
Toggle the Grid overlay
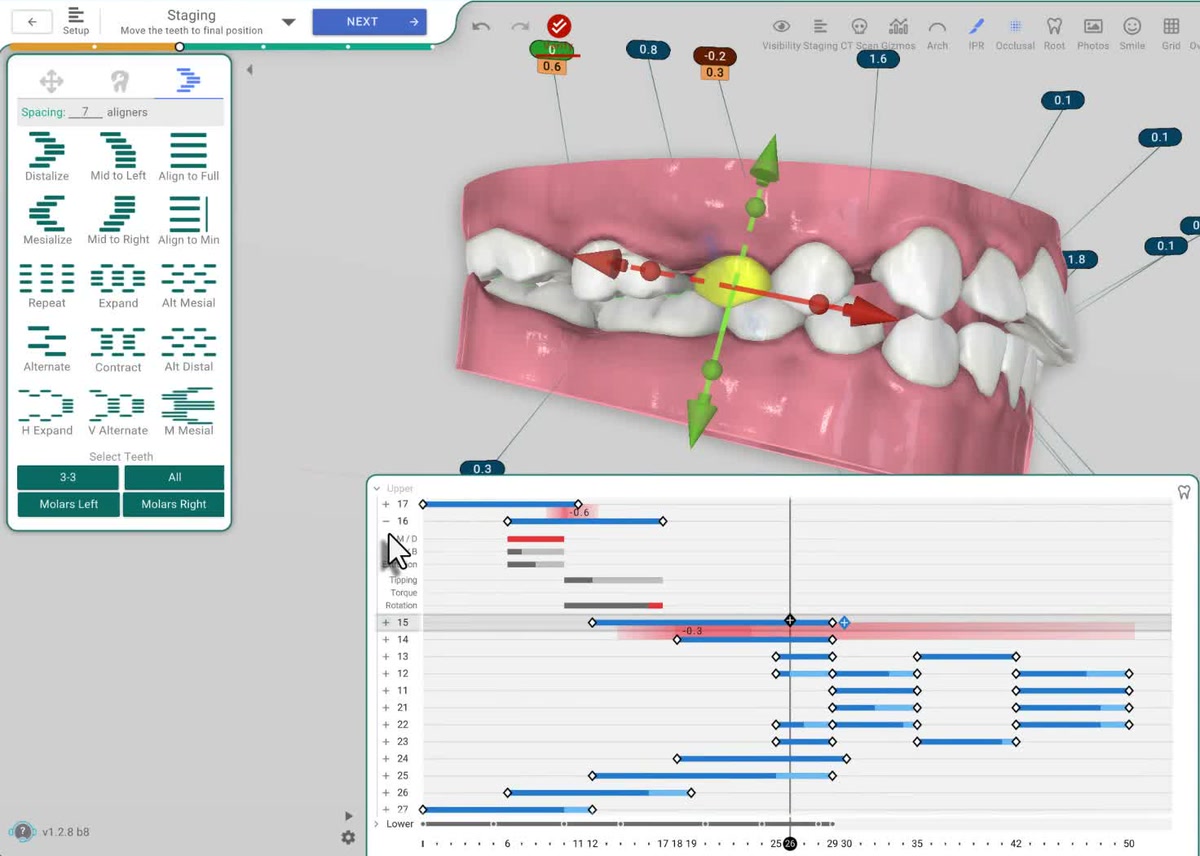tap(1171, 33)
